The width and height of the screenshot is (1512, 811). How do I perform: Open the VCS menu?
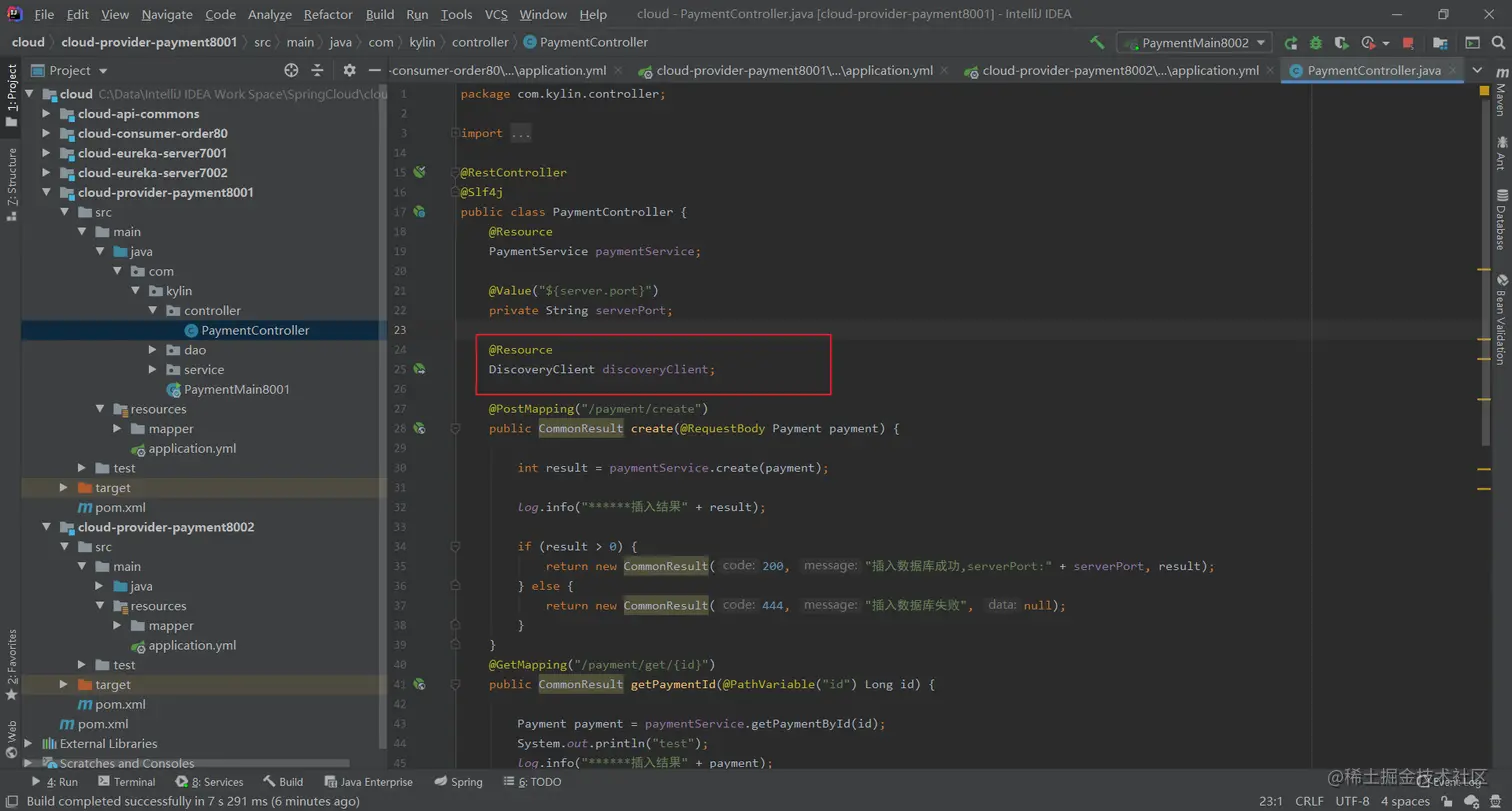coord(496,14)
